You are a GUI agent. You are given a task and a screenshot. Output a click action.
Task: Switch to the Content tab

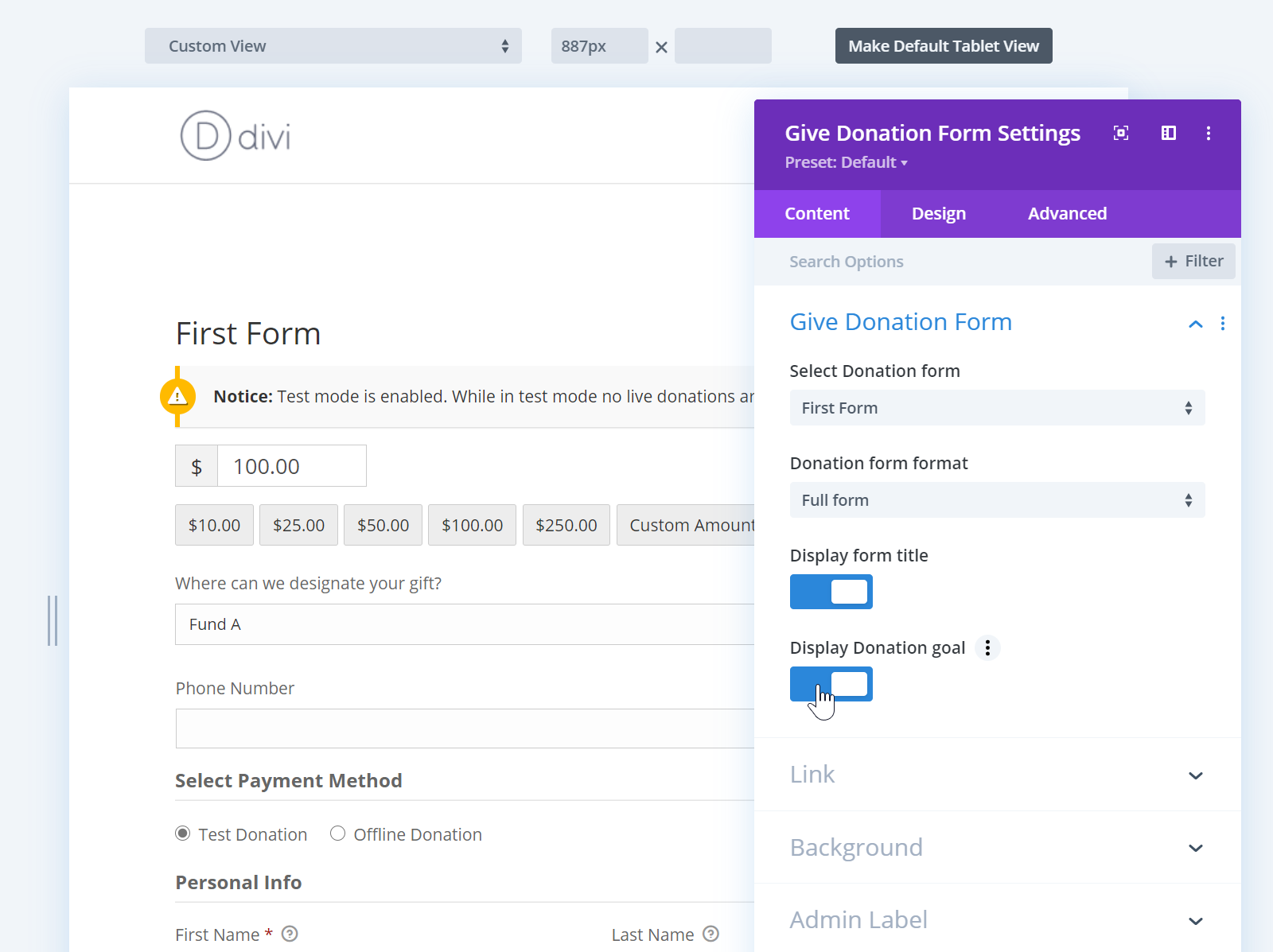coord(817,214)
